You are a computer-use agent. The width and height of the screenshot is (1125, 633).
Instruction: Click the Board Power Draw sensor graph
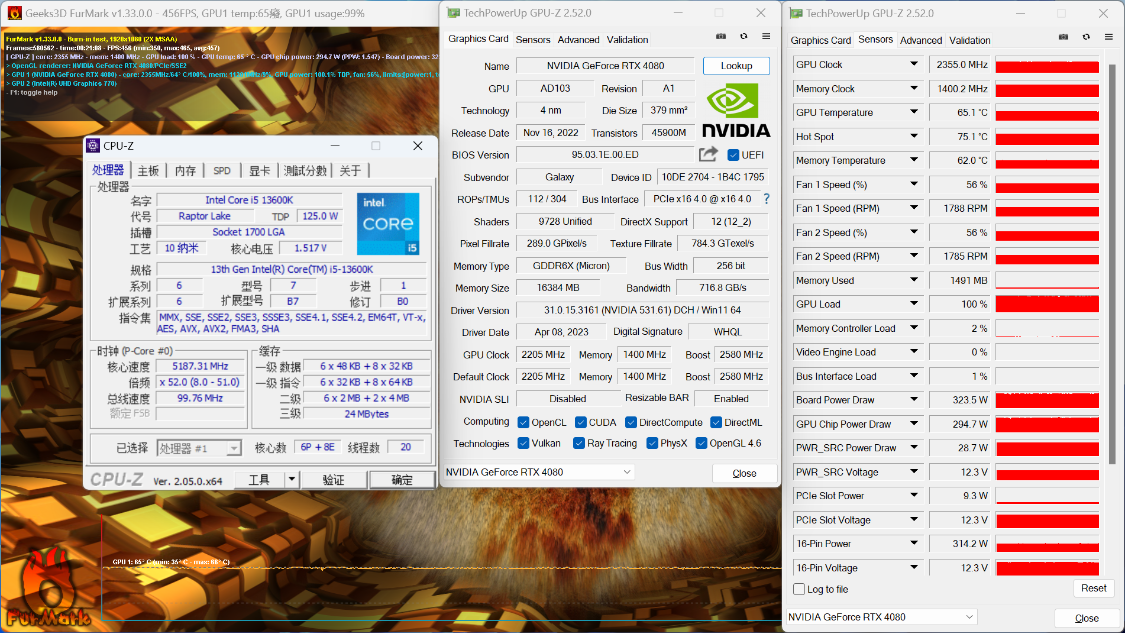(1047, 400)
